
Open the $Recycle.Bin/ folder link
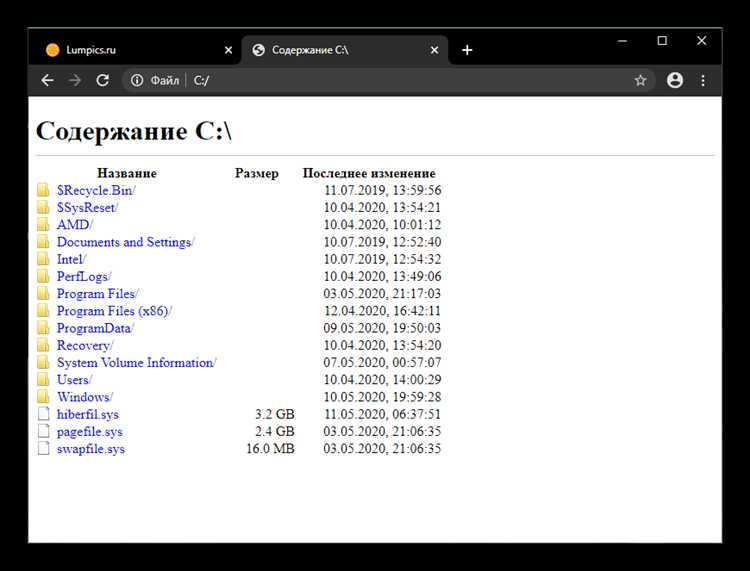click(x=96, y=190)
